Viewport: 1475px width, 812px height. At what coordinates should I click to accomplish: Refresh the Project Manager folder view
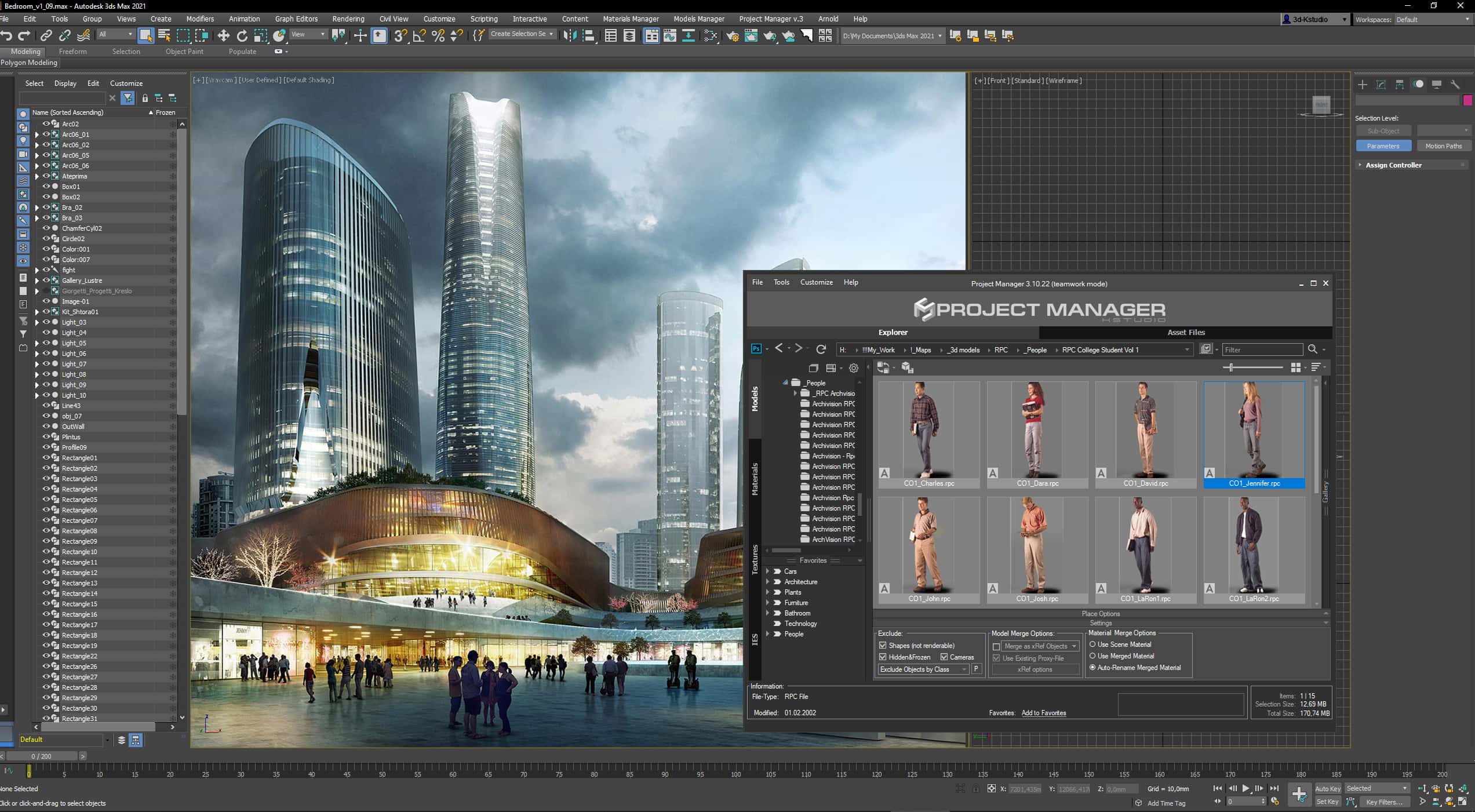pos(821,349)
